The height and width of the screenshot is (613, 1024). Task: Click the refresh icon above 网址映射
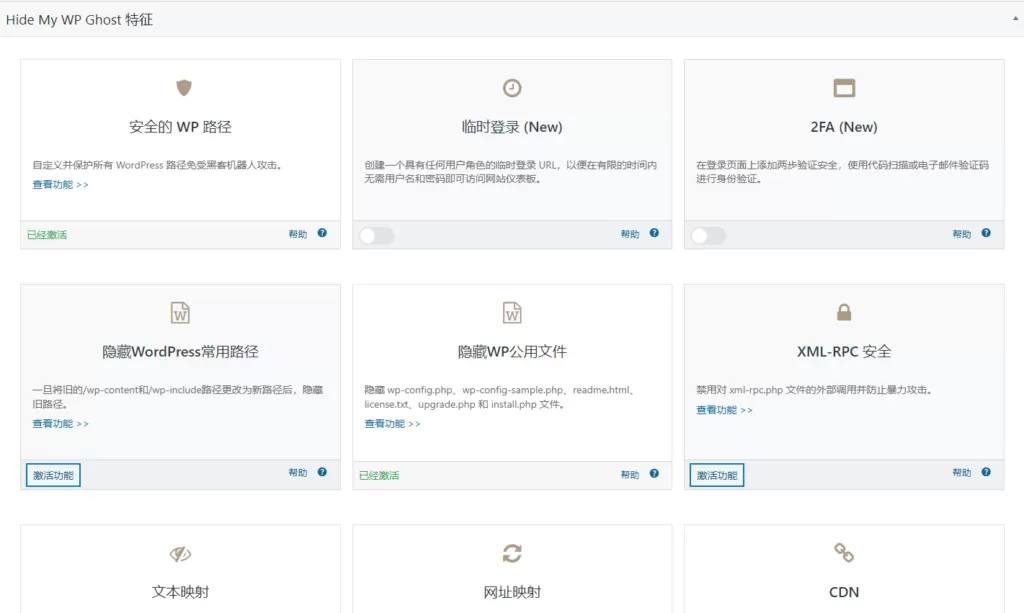512,553
